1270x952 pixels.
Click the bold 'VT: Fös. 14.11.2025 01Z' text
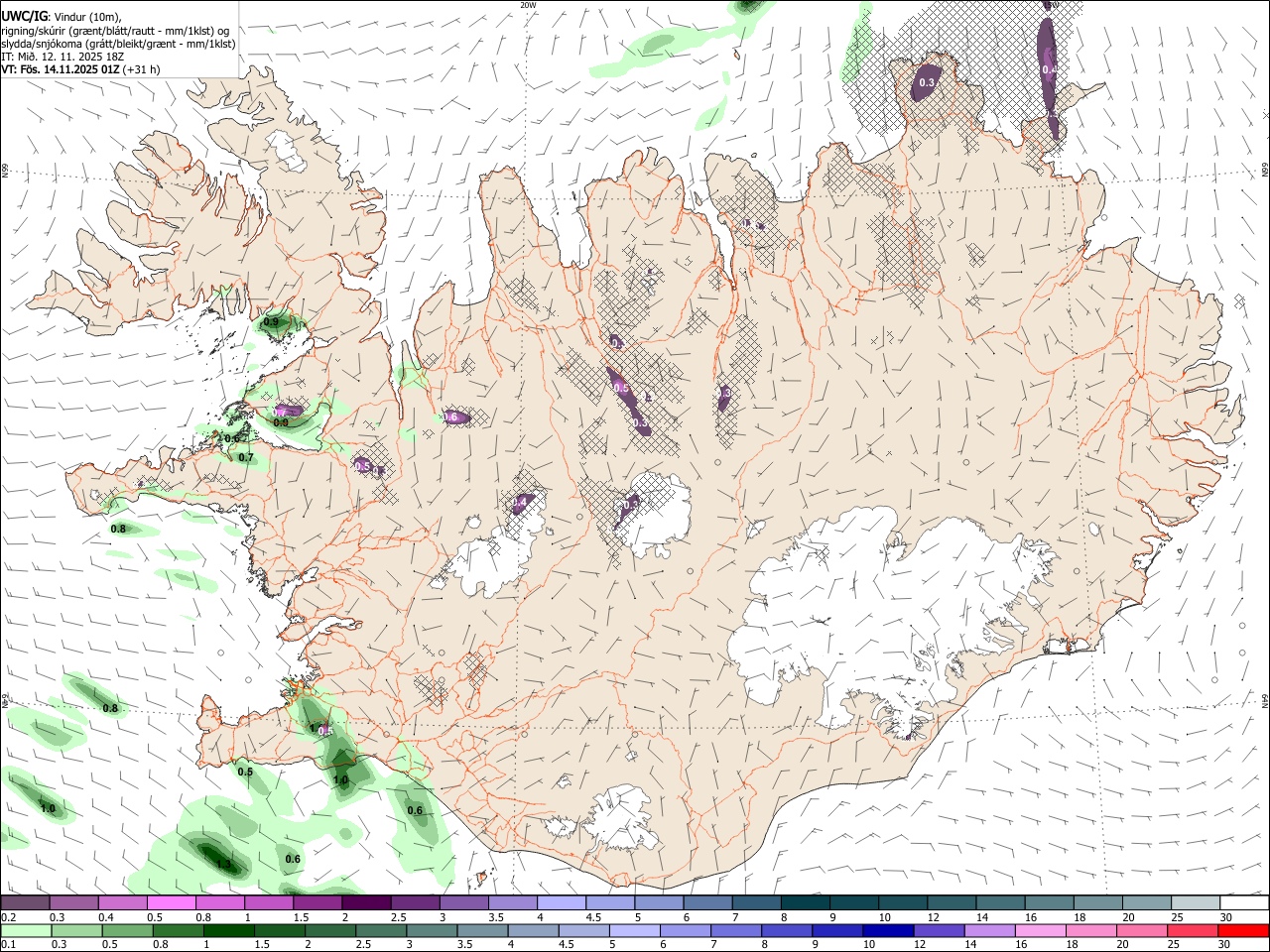(61, 69)
